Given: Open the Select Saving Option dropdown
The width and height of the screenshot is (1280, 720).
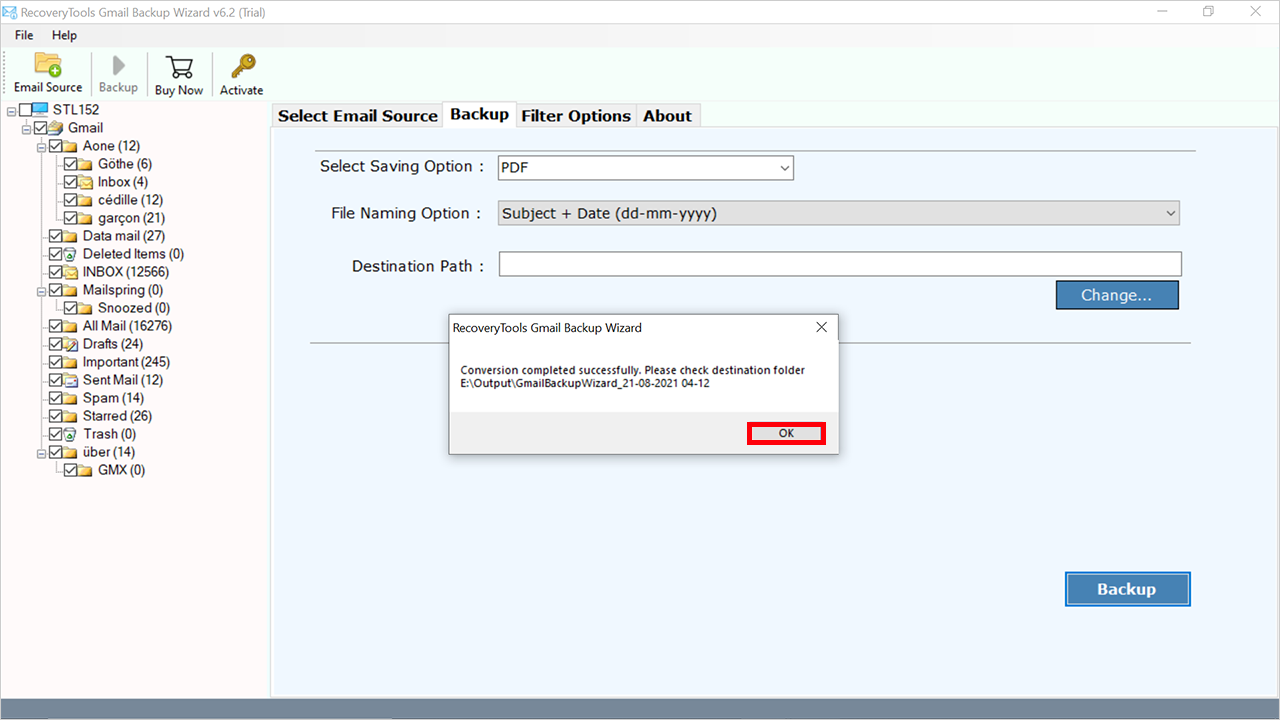Looking at the screenshot, I should pos(646,168).
